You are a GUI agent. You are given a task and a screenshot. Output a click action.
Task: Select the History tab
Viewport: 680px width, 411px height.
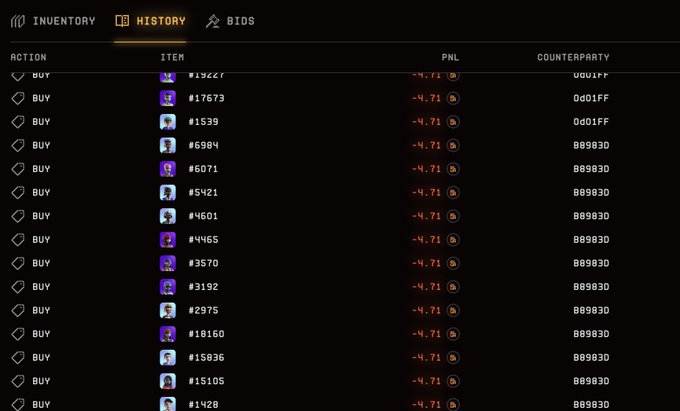coord(150,21)
